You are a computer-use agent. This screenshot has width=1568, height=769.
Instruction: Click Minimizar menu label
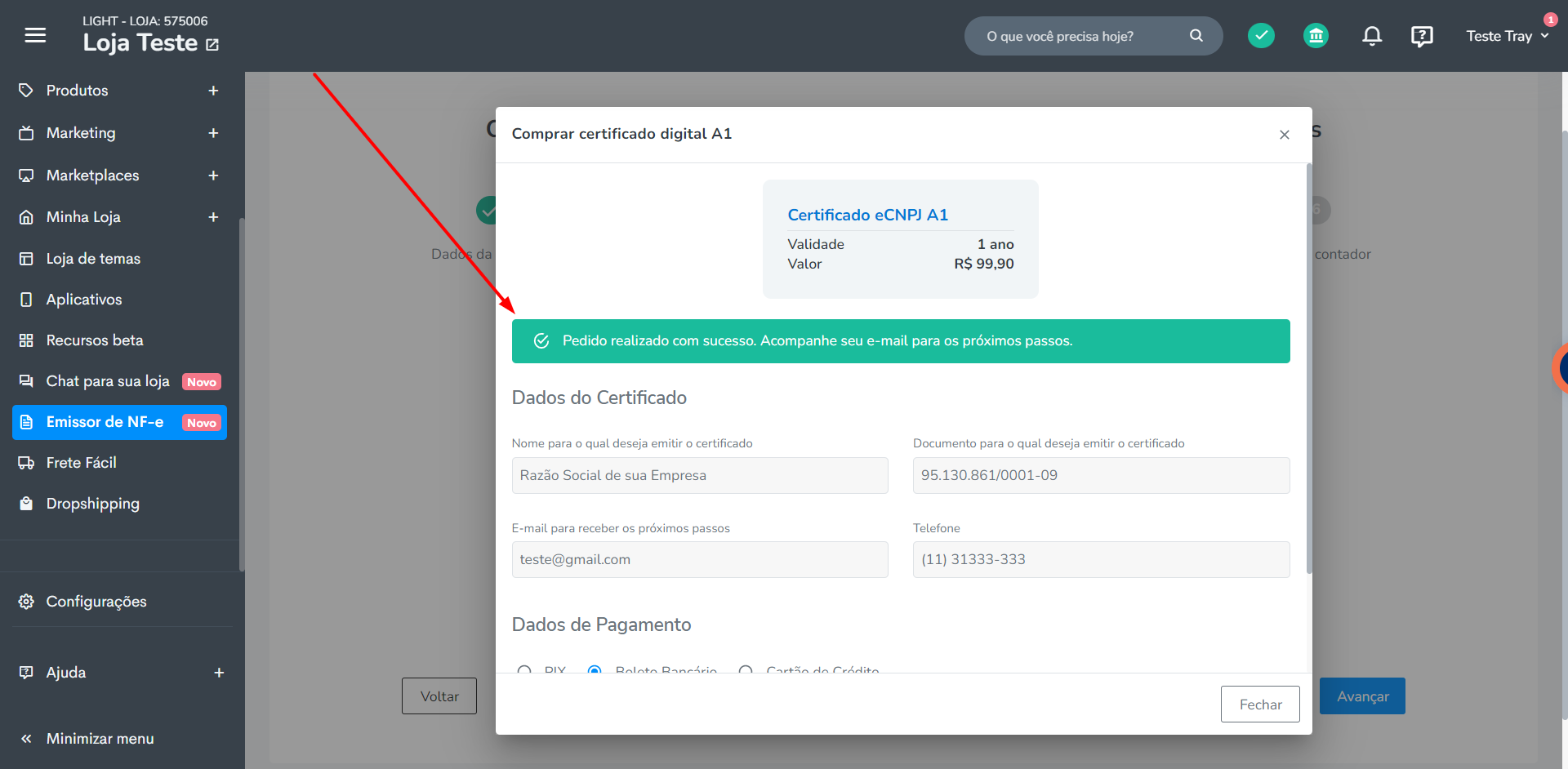[100, 739]
